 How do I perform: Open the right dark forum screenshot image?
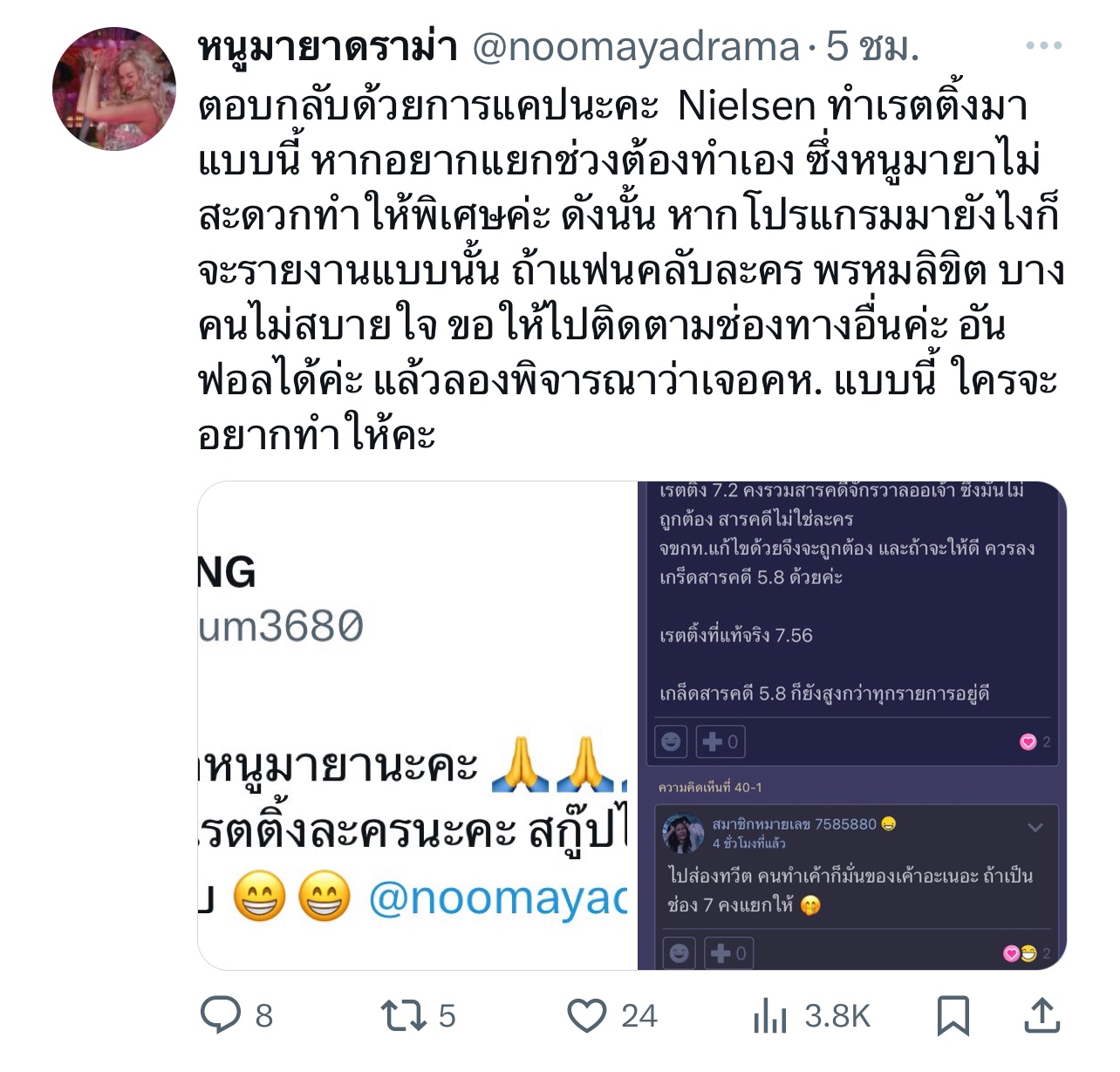(852, 726)
